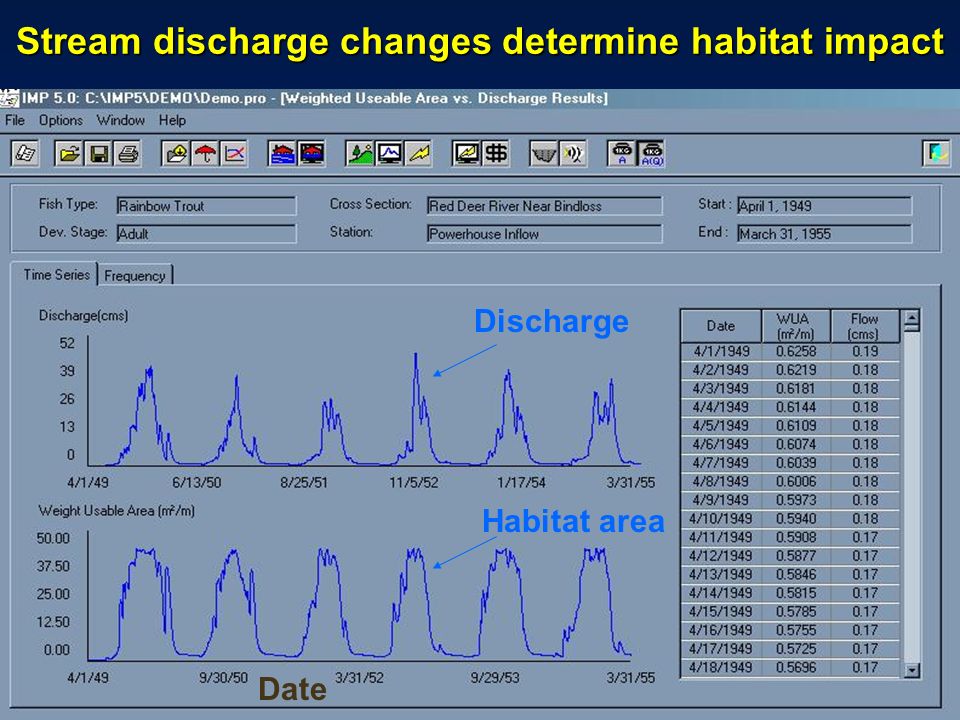The image size is (960, 720).
Task: Click the speaker sound icon
Action: tap(572, 153)
